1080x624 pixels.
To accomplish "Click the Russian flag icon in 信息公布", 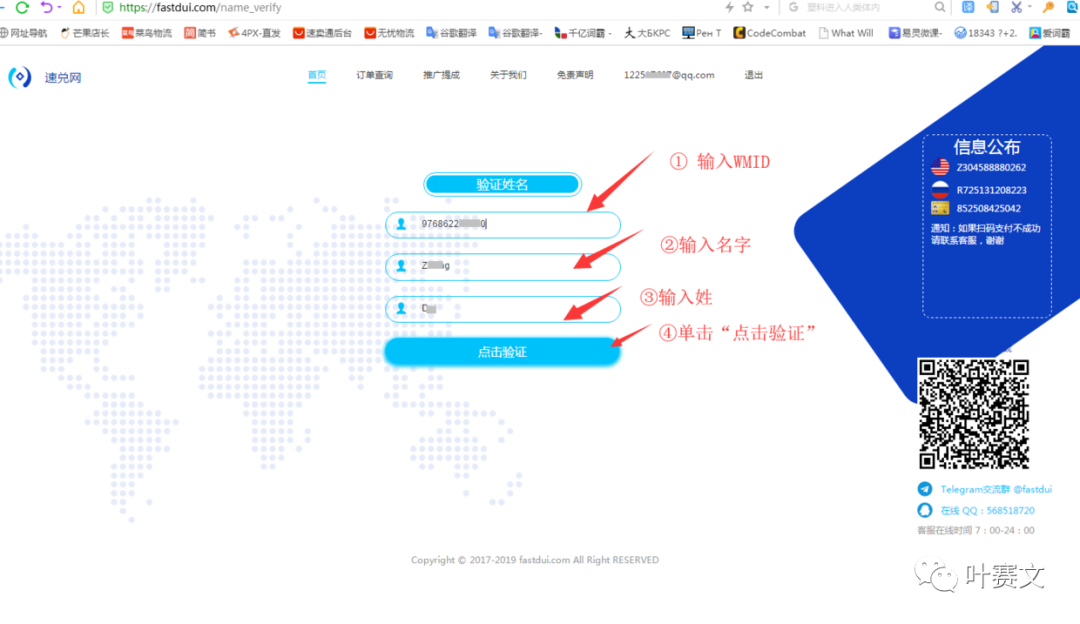I will click(940, 189).
